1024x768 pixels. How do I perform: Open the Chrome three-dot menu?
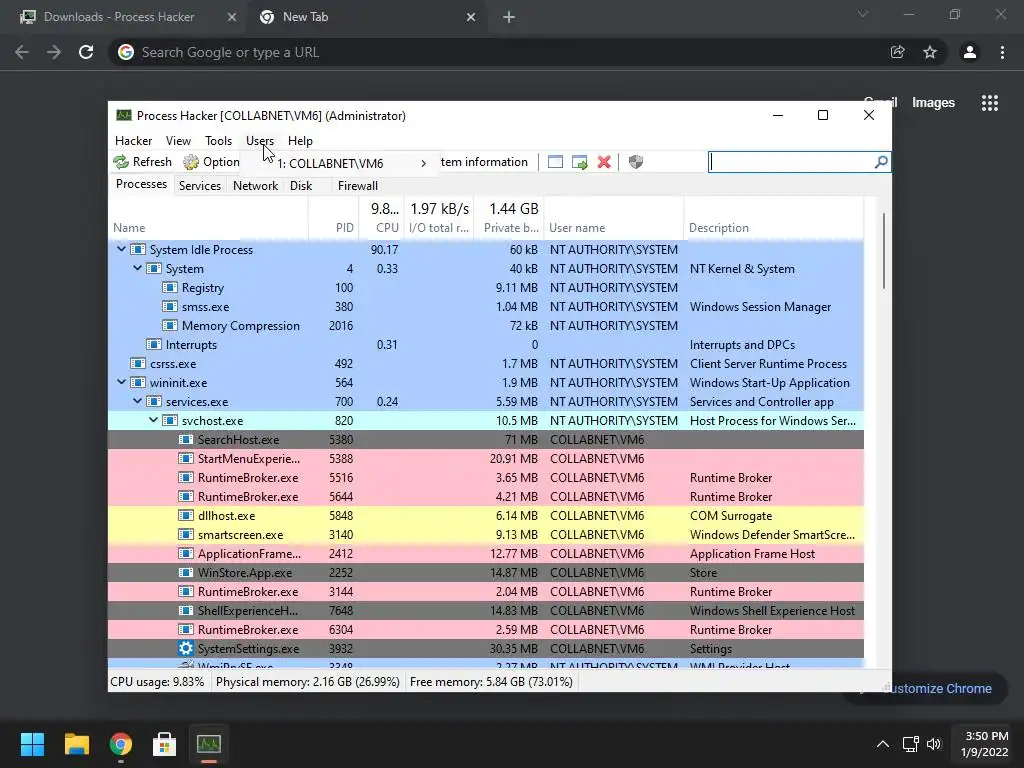click(1002, 52)
